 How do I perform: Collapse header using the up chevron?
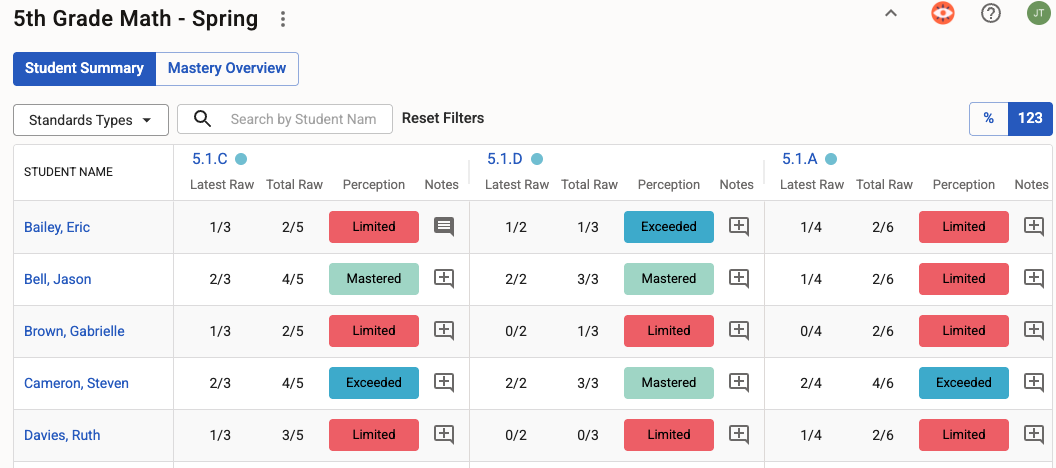click(x=891, y=13)
